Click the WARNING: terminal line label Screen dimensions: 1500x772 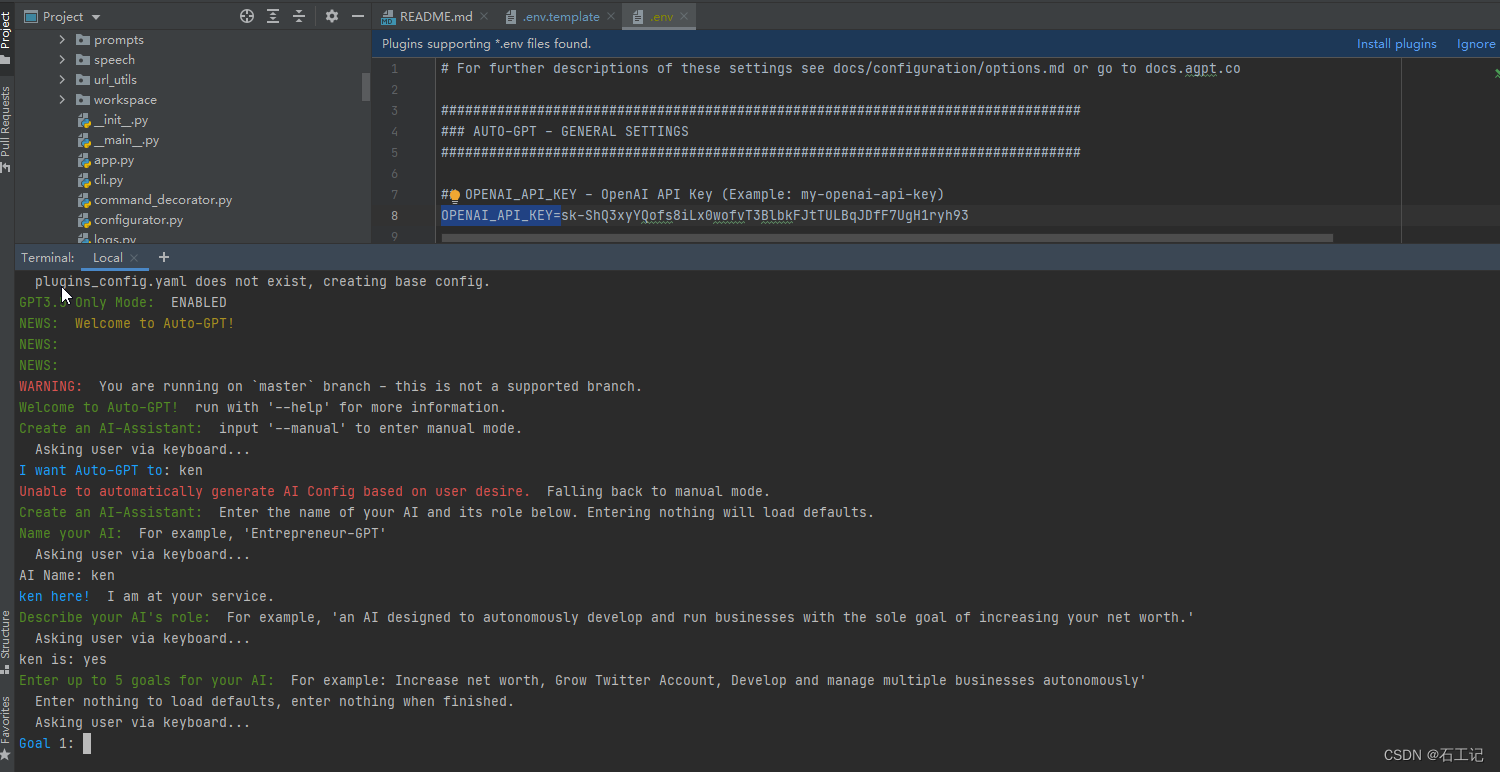(51, 386)
